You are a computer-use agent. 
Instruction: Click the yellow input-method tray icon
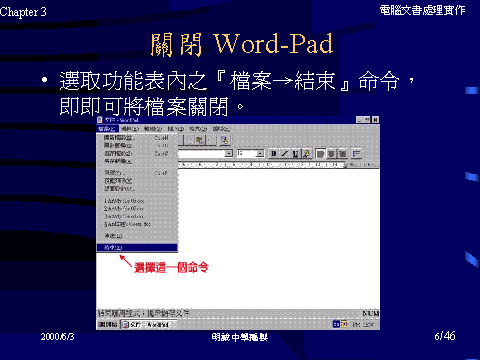[344, 324]
